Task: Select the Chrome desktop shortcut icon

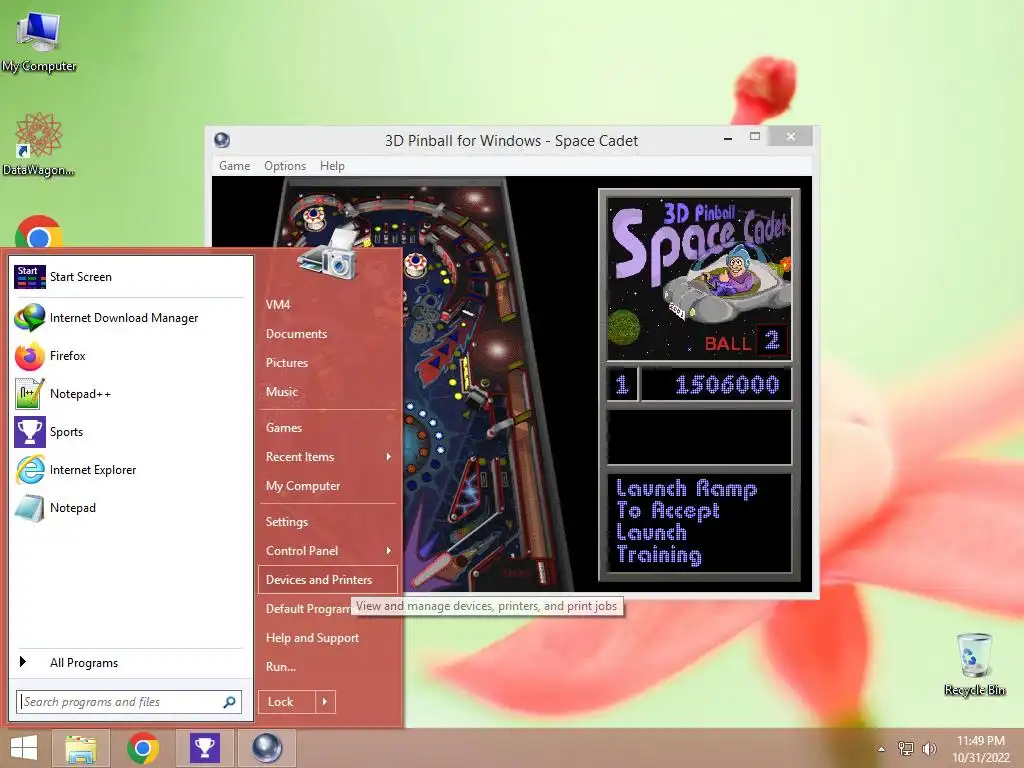Action: [39, 232]
